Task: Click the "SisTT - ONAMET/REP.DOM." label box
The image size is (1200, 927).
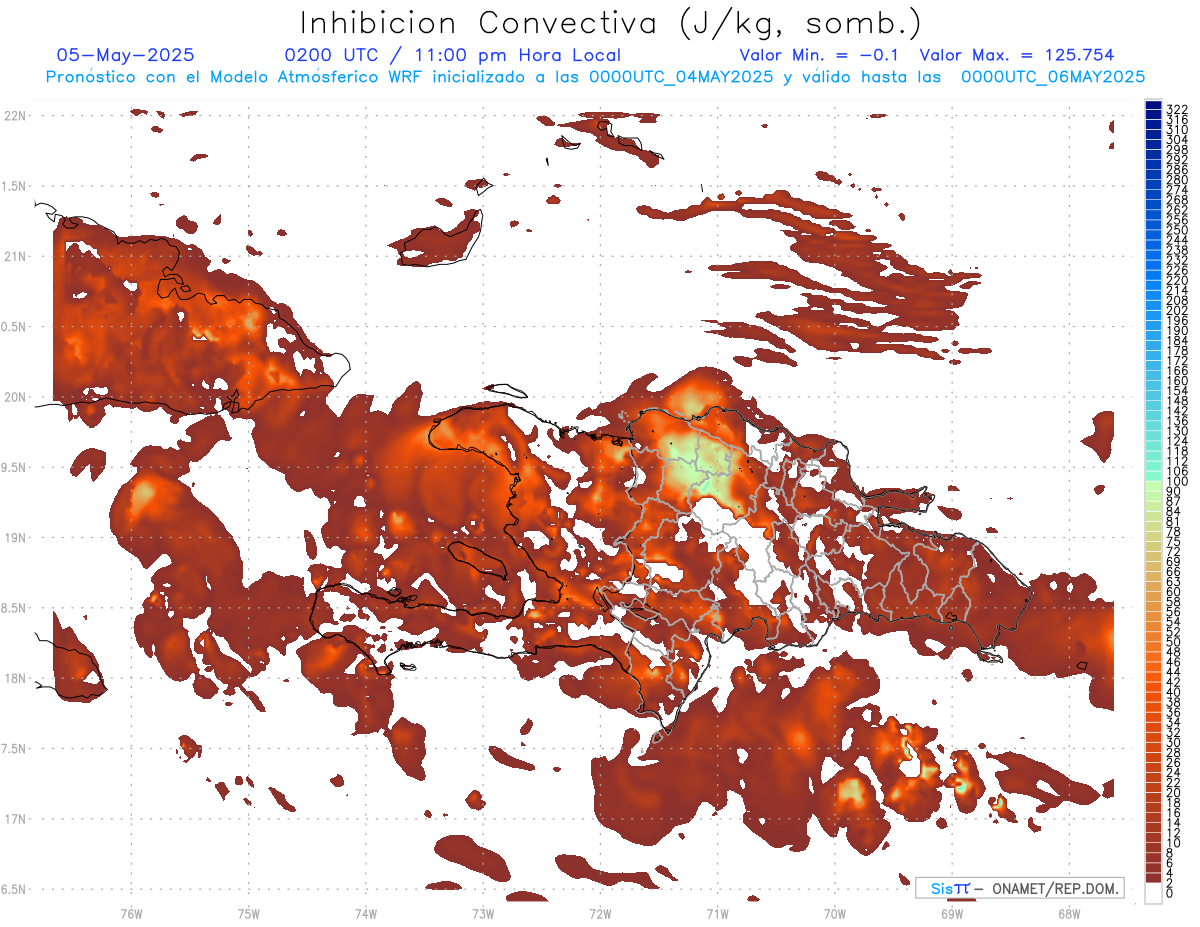Action: click(1019, 888)
